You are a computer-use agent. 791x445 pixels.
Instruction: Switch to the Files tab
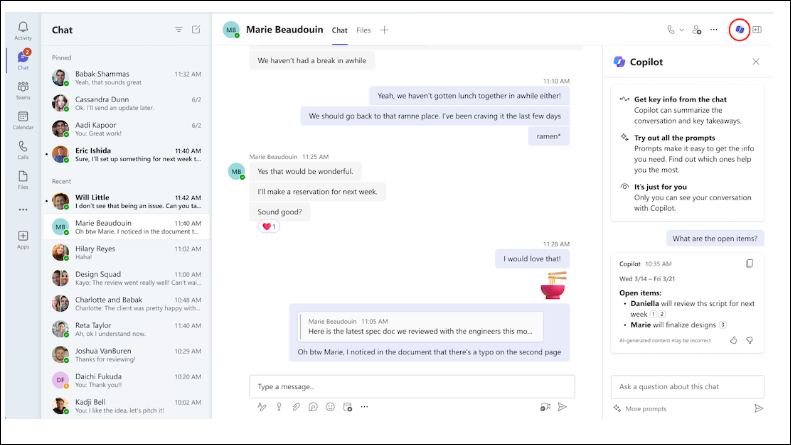(364, 30)
